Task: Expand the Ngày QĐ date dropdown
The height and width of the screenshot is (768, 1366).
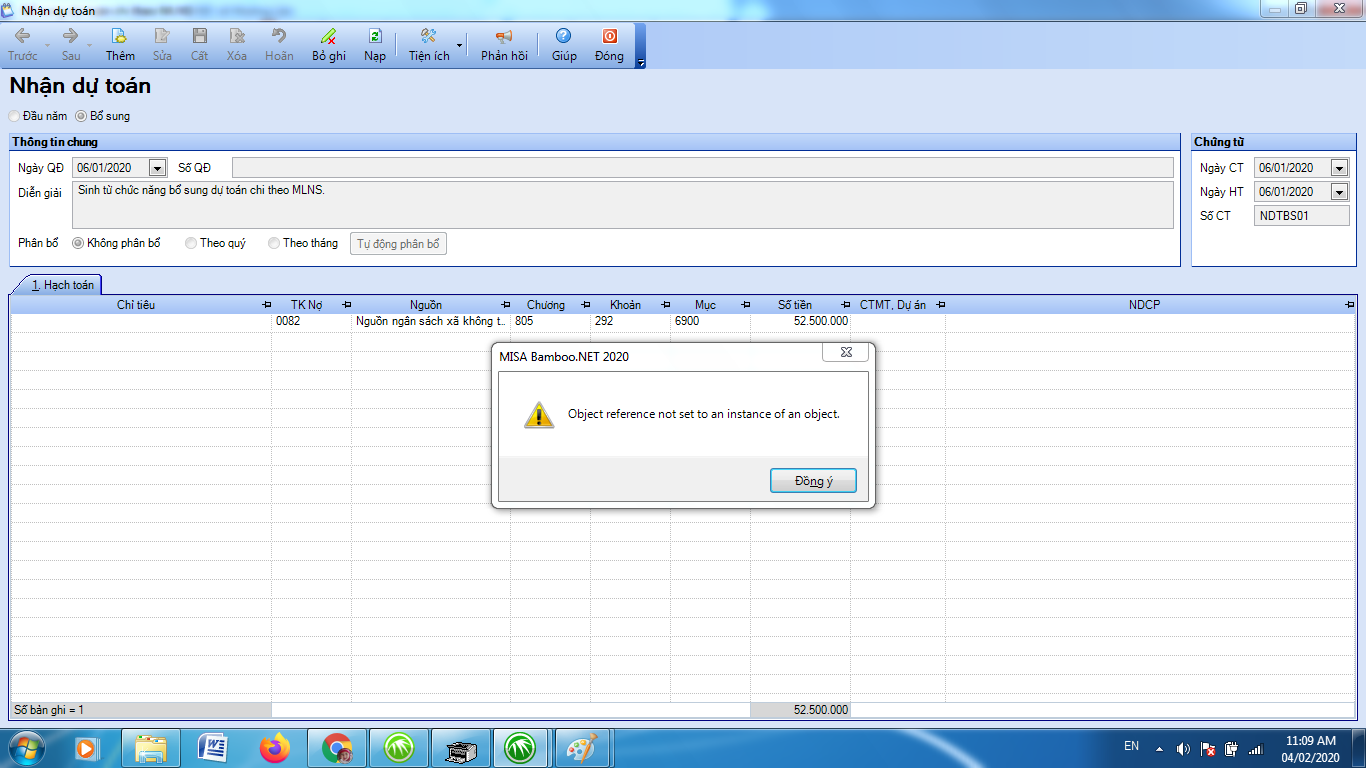Action: 157,168
